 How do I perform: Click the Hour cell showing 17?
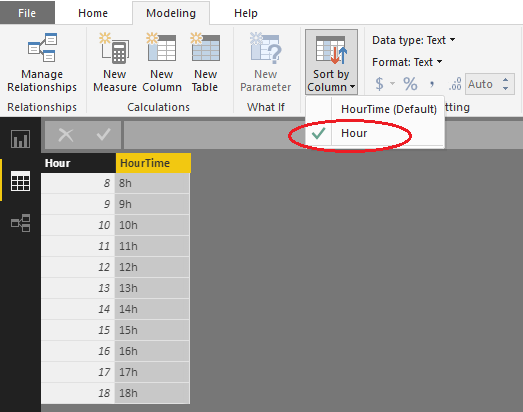click(78, 372)
